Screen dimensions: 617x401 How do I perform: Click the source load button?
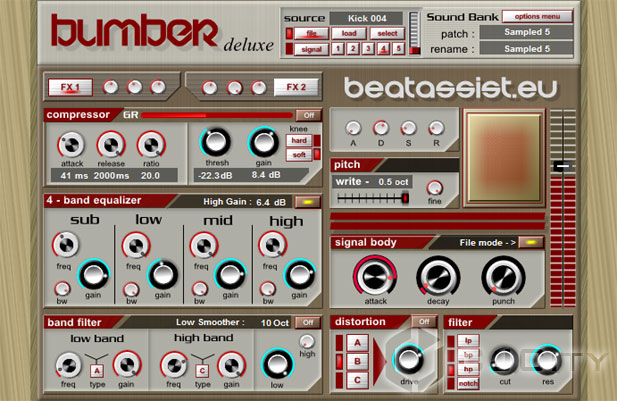point(349,33)
